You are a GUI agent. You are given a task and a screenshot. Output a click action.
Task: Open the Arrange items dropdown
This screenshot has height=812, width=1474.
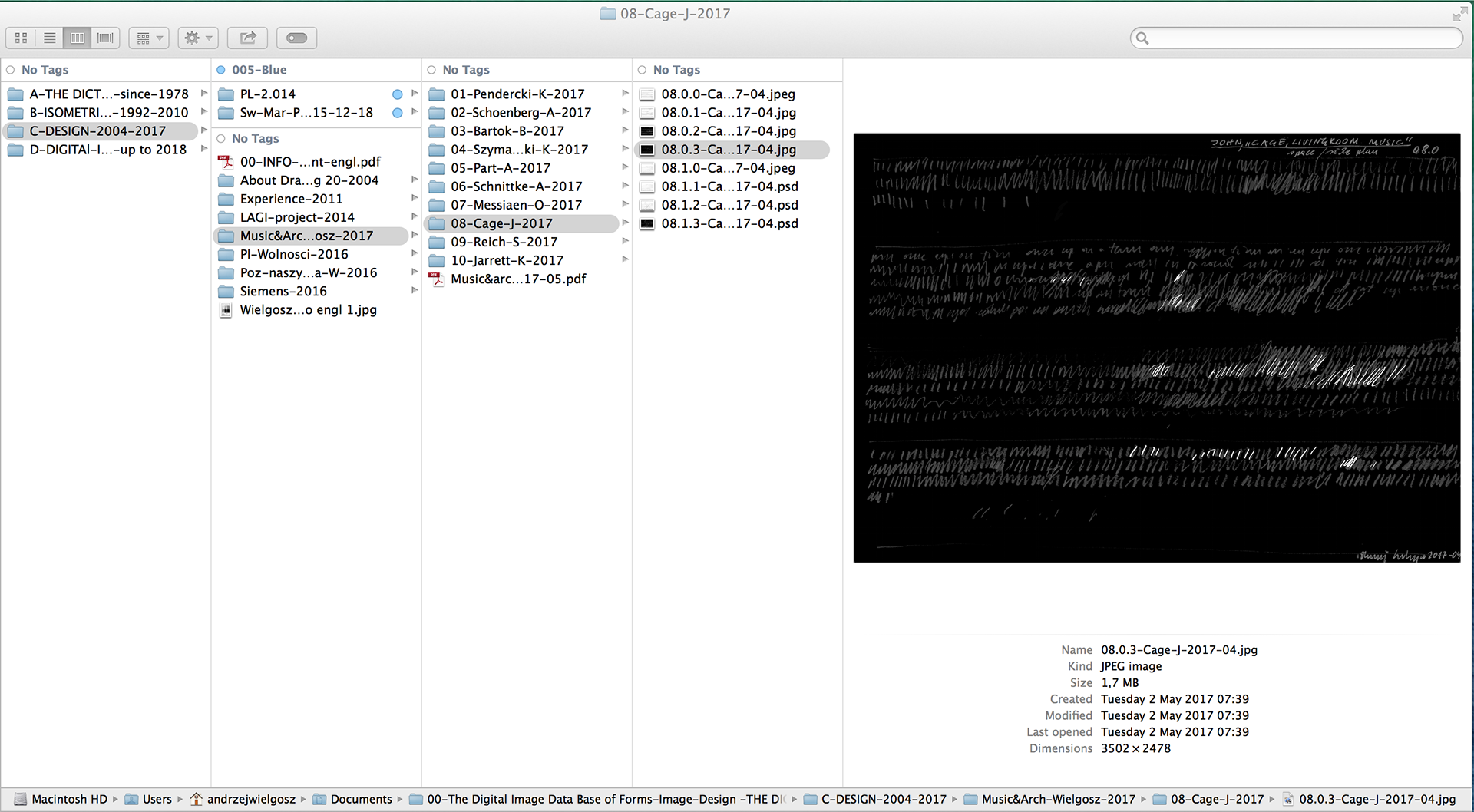(x=149, y=38)
